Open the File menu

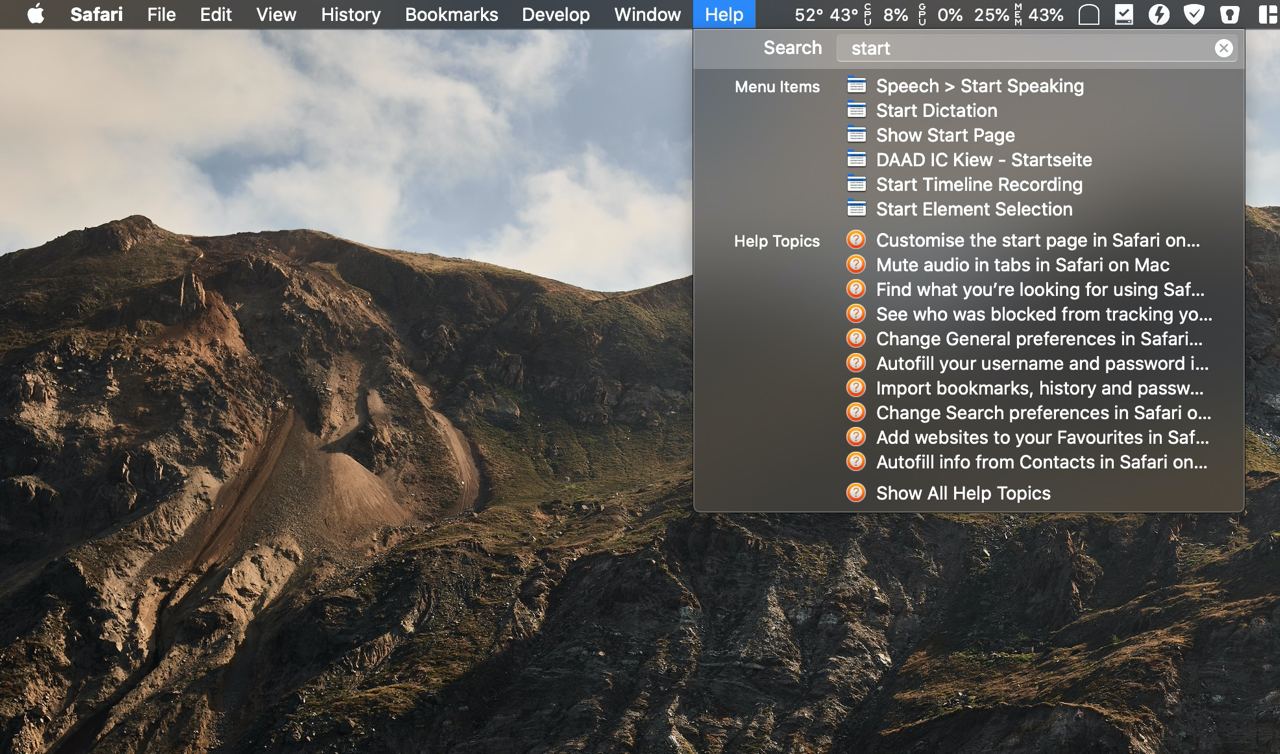point(161,14)
